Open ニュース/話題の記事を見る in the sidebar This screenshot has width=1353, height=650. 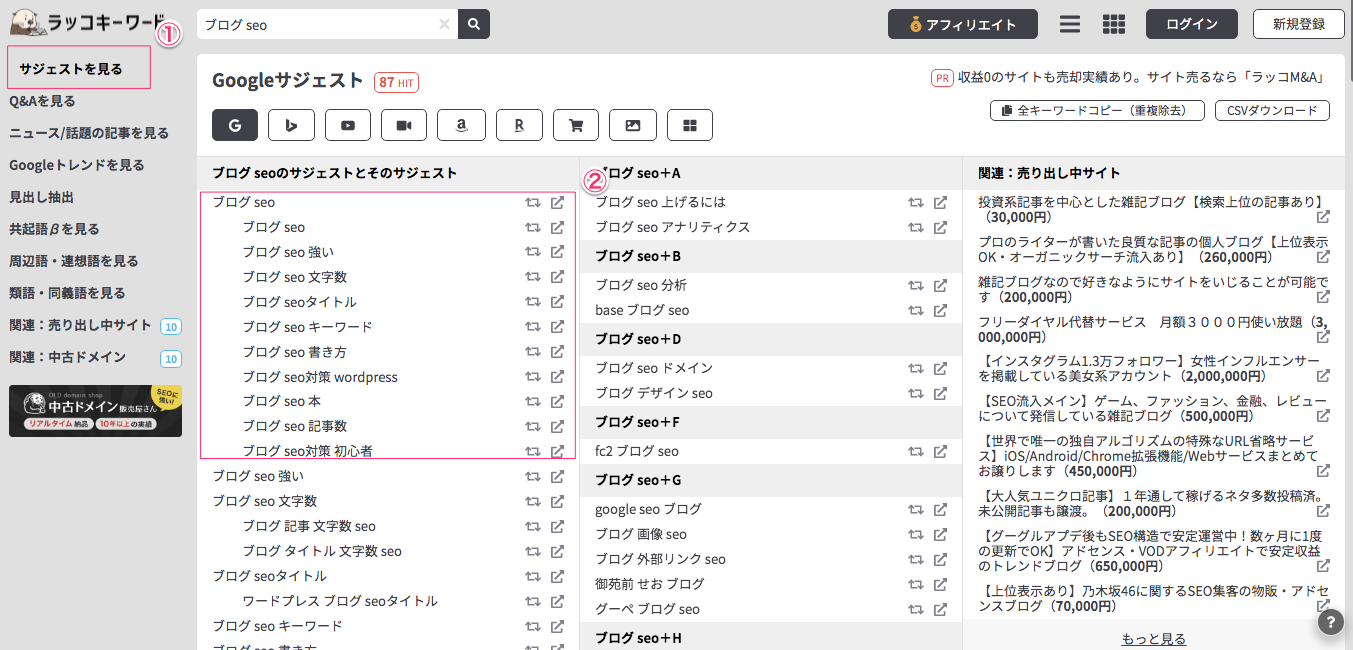click(x=89, y=133)
